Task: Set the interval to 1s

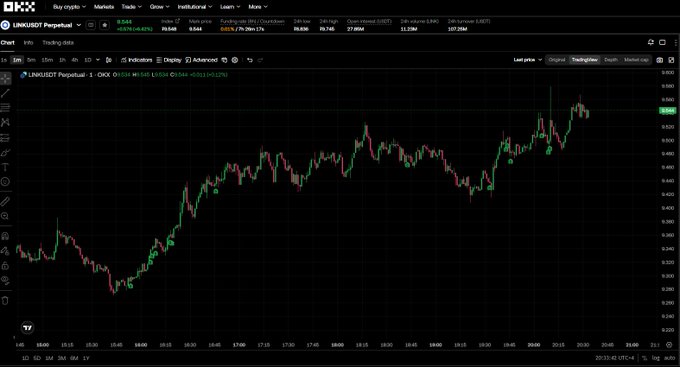Action: [3, 60]
